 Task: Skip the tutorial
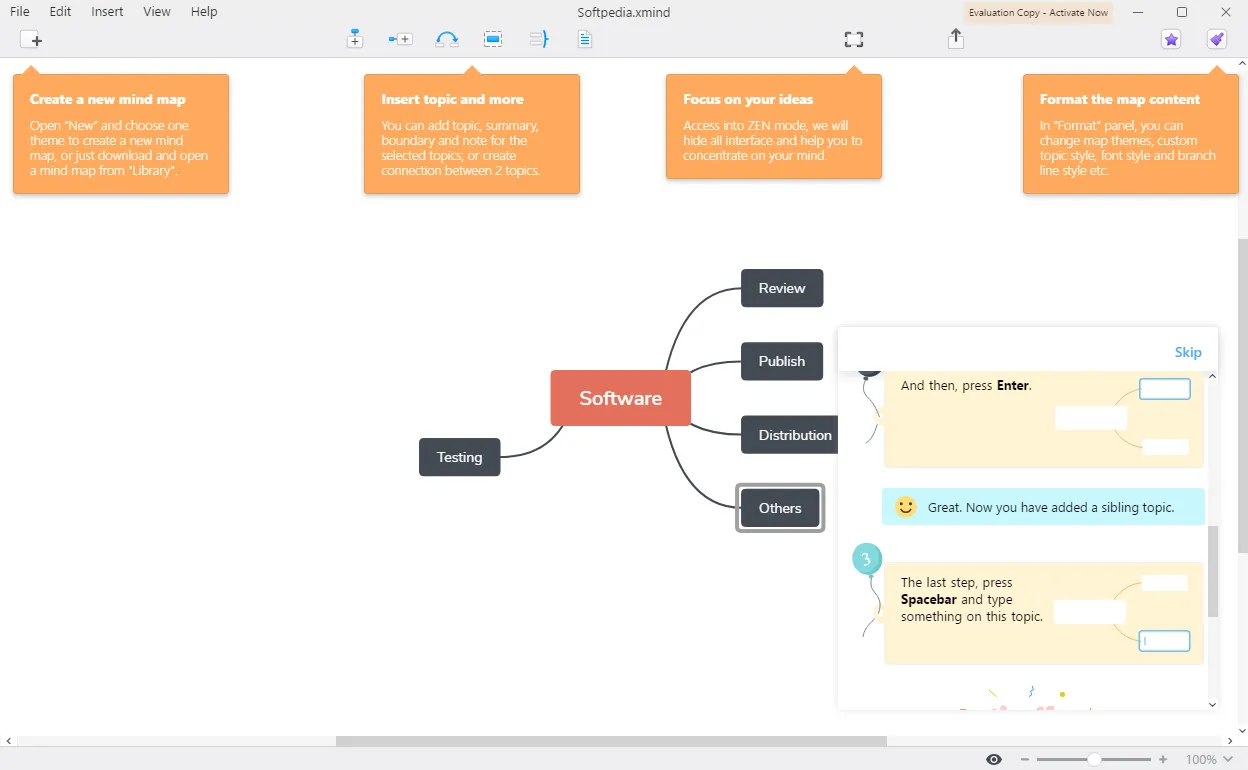(x=1188, y=352)
